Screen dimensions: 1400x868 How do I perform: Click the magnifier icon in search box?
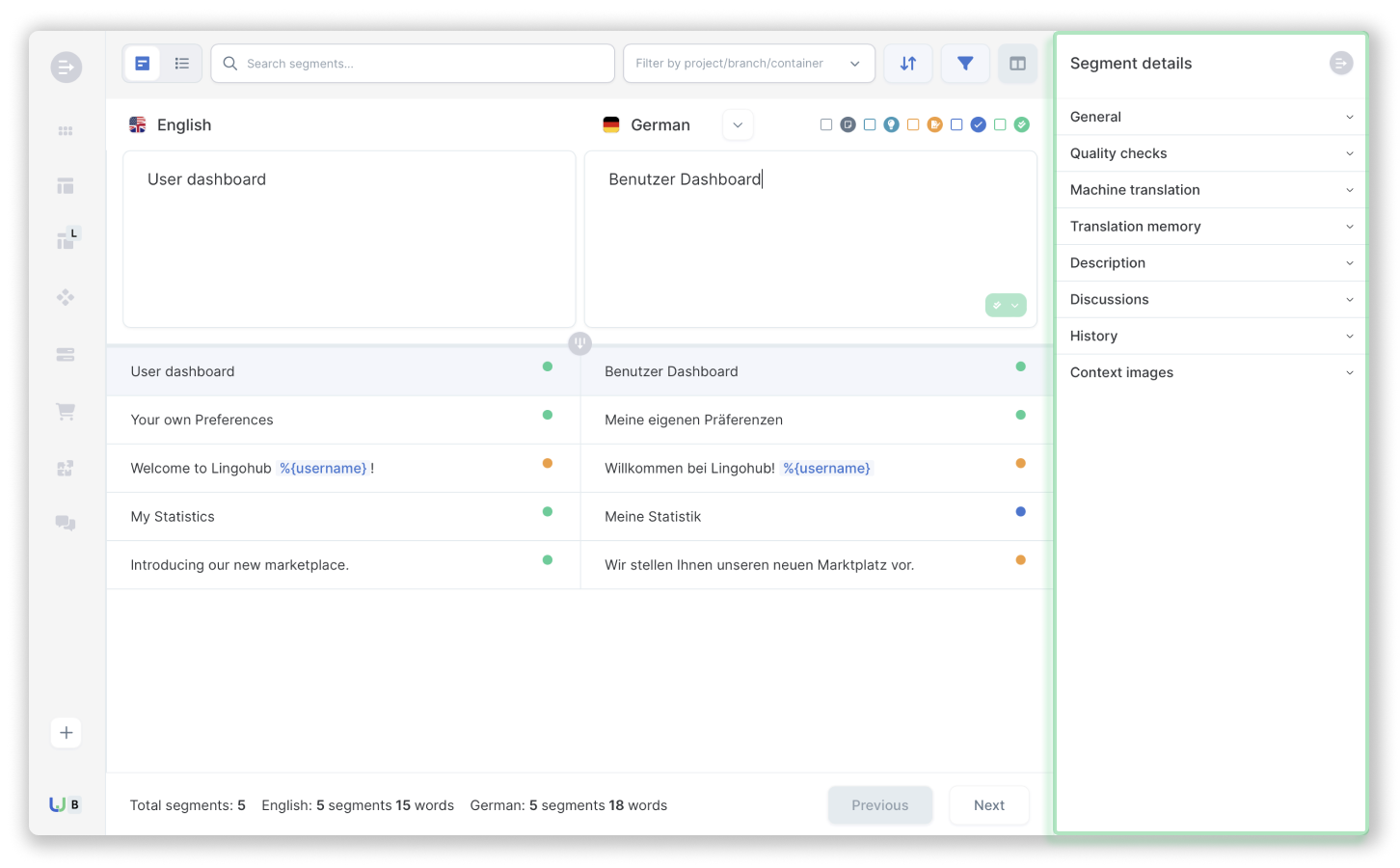(x=230, y=64)
